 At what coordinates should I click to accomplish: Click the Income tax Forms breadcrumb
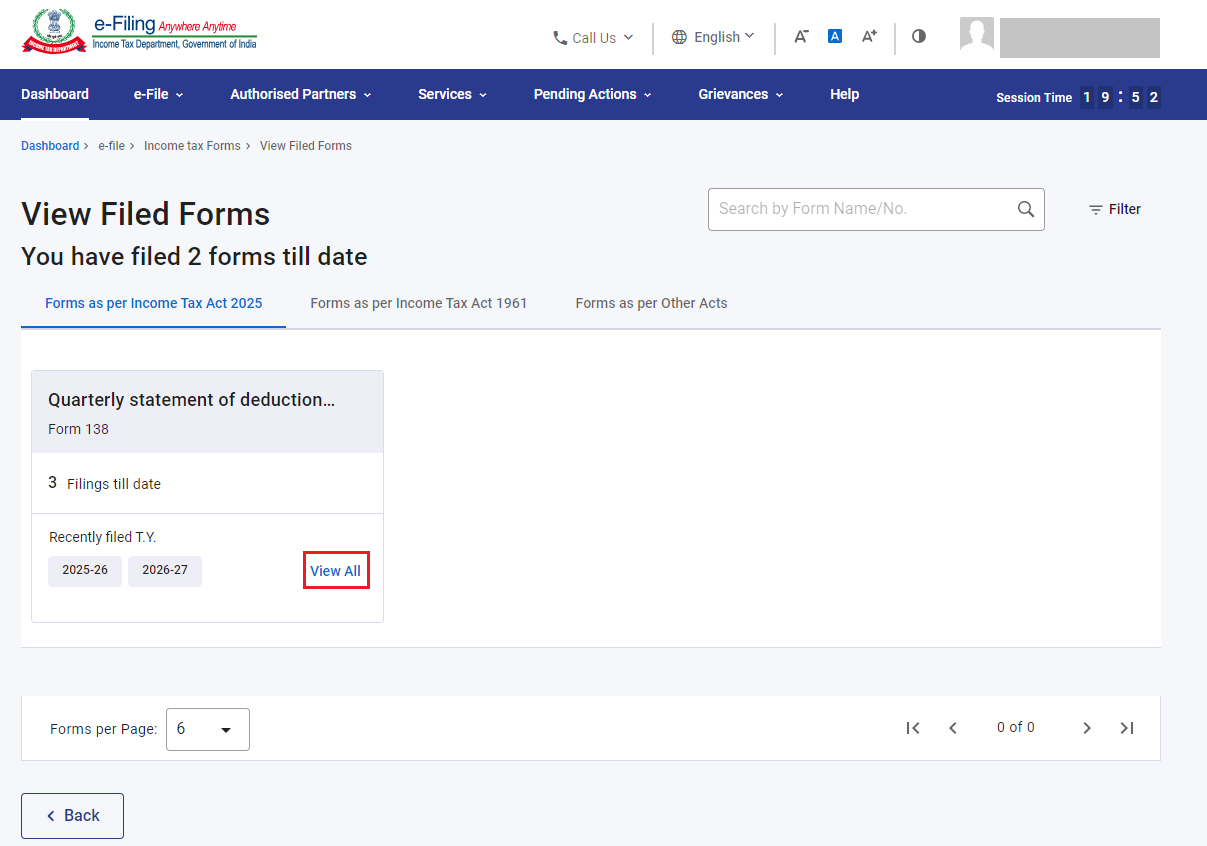pos(192,146)
